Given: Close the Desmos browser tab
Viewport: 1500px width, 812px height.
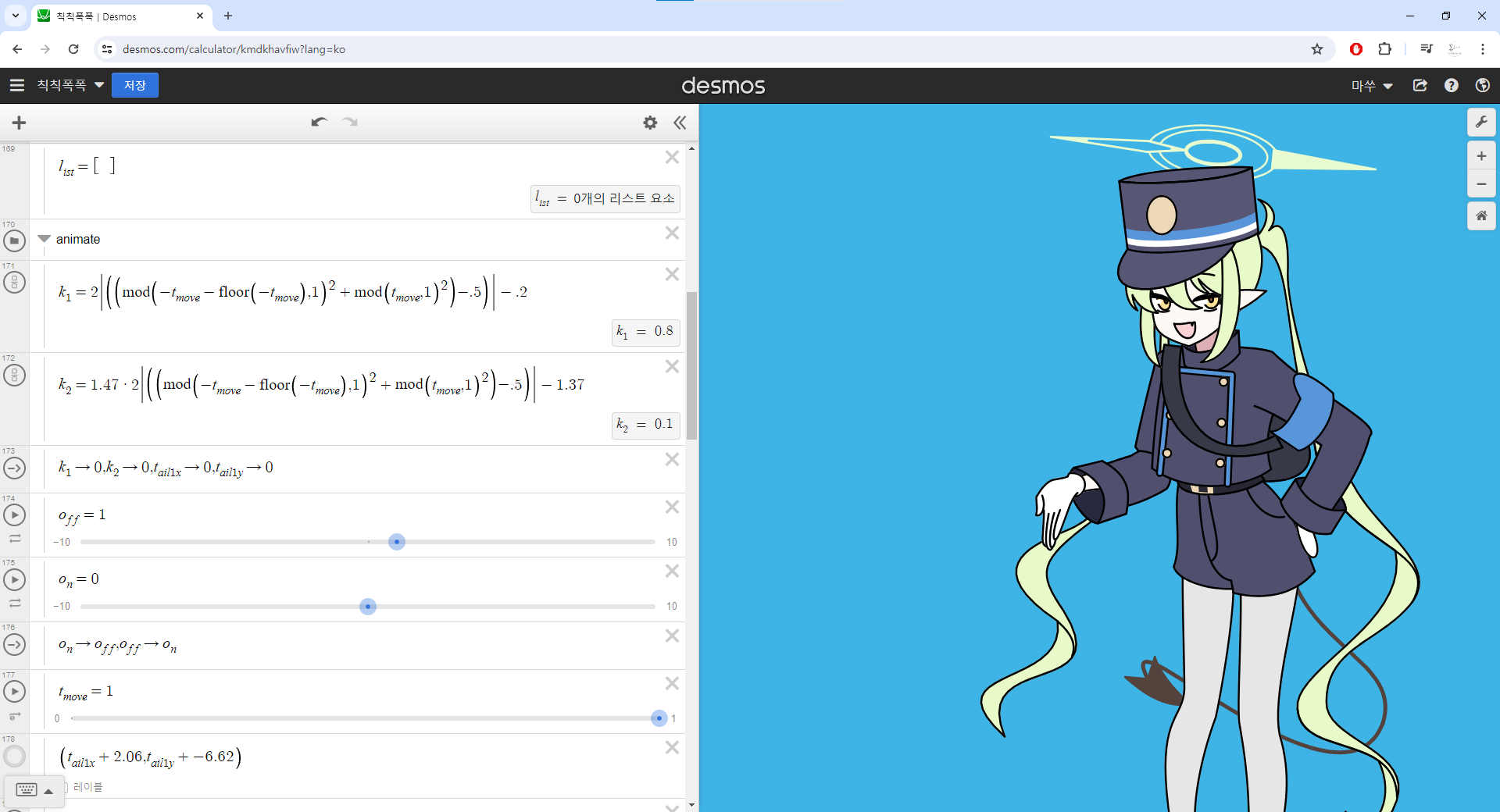Looking at the screenshot, I should [x=200, y=16].
